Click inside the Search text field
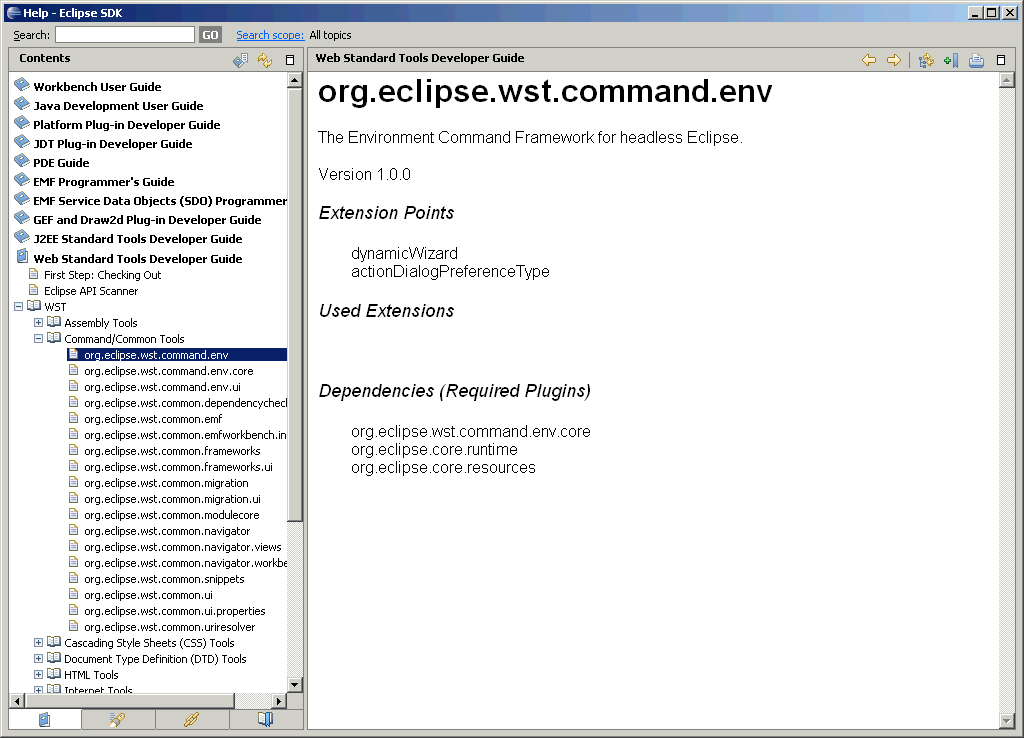The height and width of the screenshot is (738, 1024). coord(124,35)
